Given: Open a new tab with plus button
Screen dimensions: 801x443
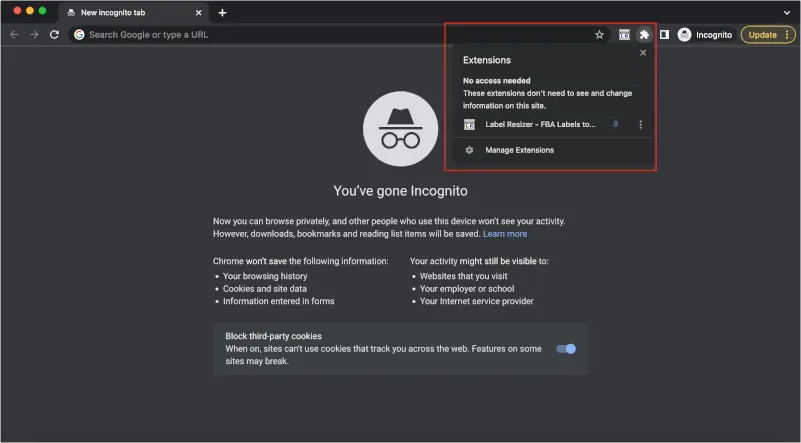Looking at the screenshot, I should point(222,13).
